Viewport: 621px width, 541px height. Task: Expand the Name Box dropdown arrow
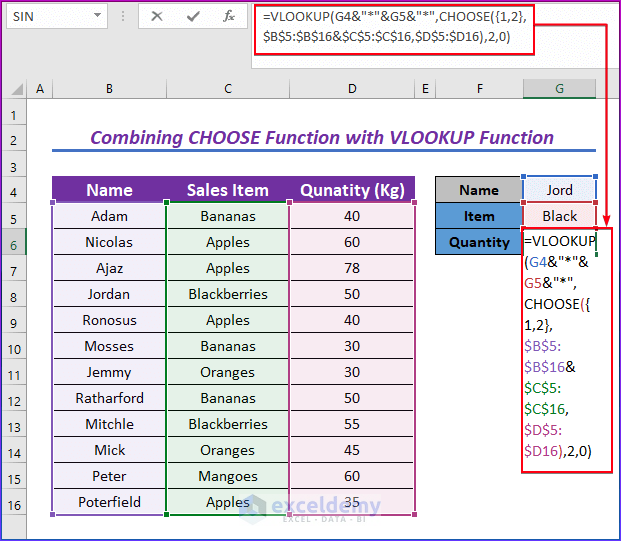coord(97,15)
